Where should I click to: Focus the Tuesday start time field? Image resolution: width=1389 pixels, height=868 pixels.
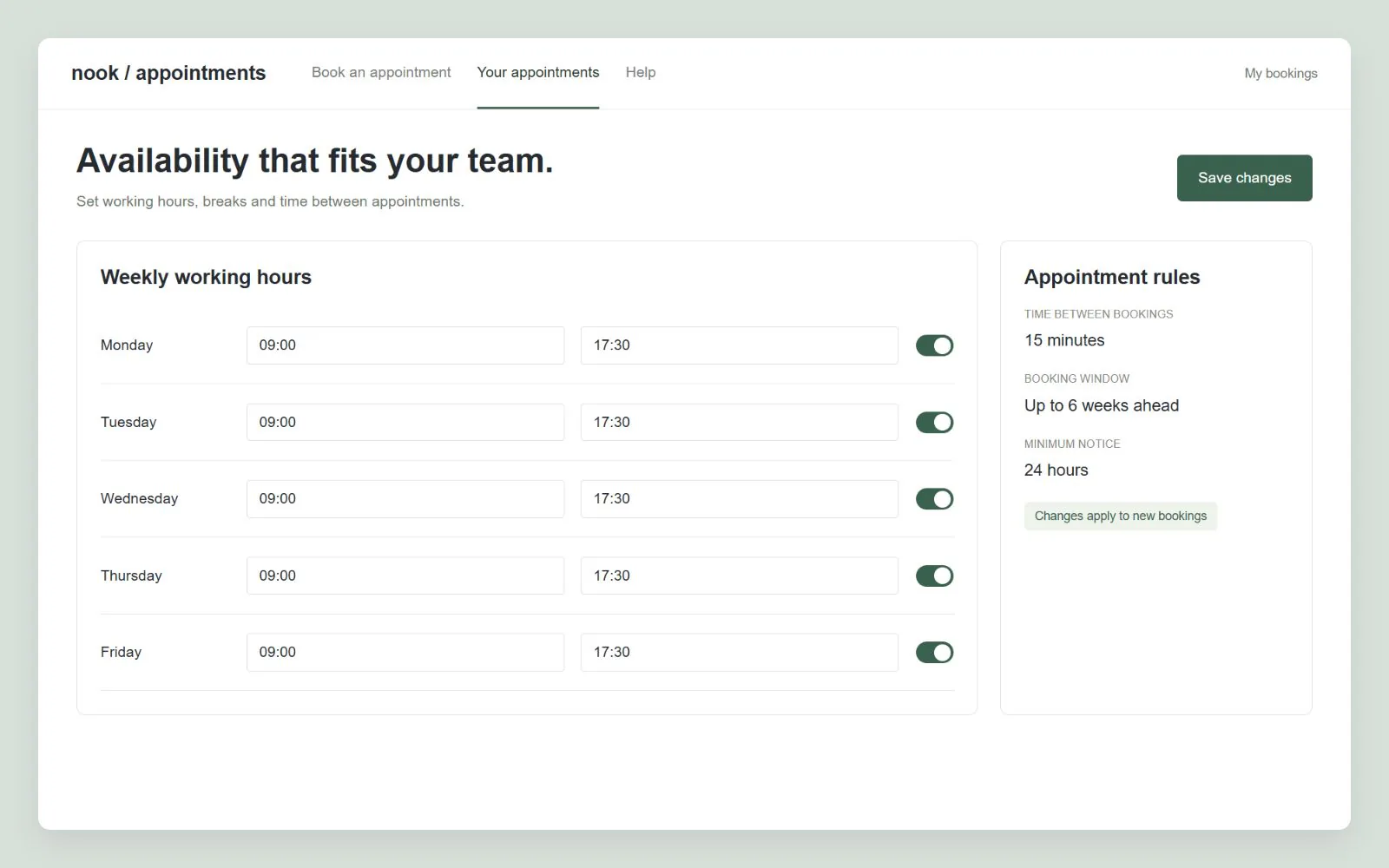tap(405, 423)
